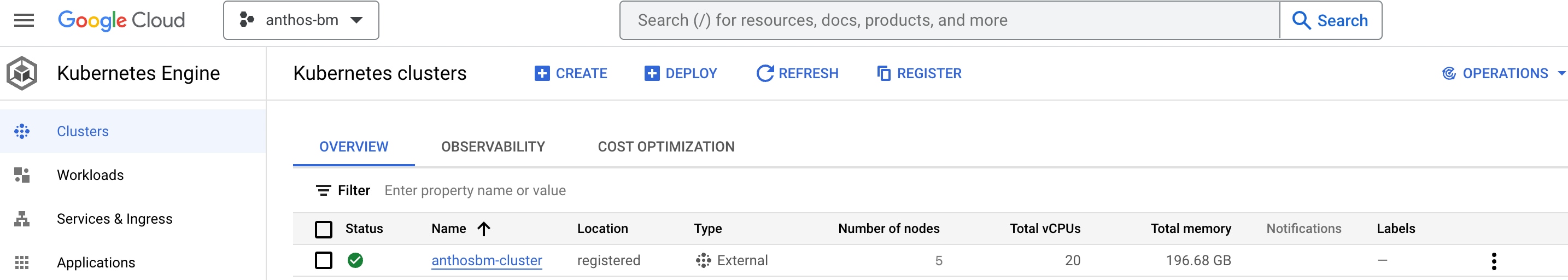Click the Services & Ingress icon

coord(22,219)
